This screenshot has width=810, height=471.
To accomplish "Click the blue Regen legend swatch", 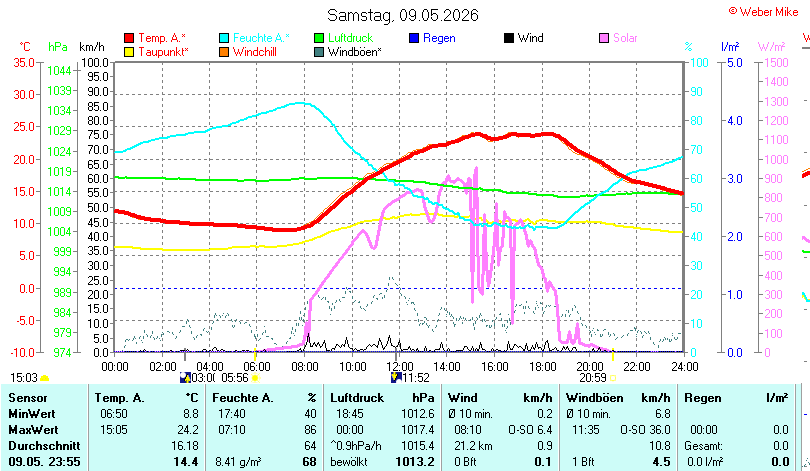I will (x=414, y=38).
